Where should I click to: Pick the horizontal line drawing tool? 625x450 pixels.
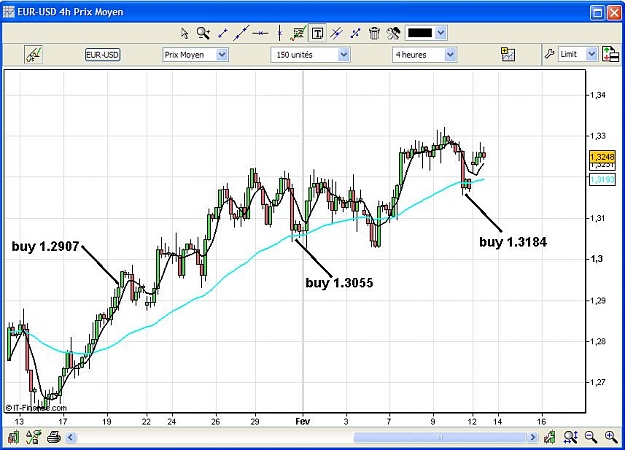[260, 33]
